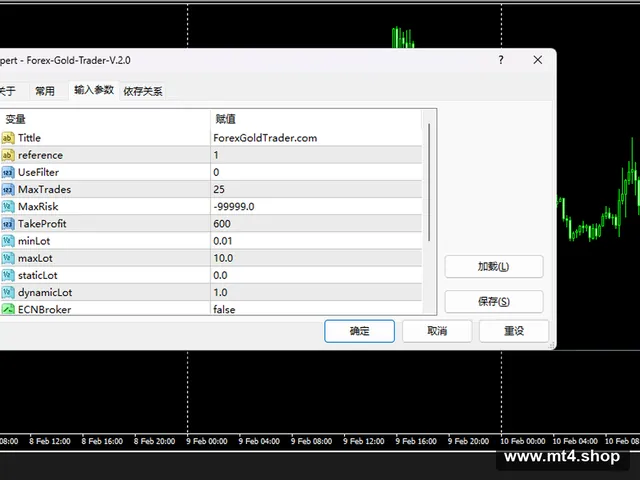Select the reference value 1
The image size is (640, 480).
(316, 155)
